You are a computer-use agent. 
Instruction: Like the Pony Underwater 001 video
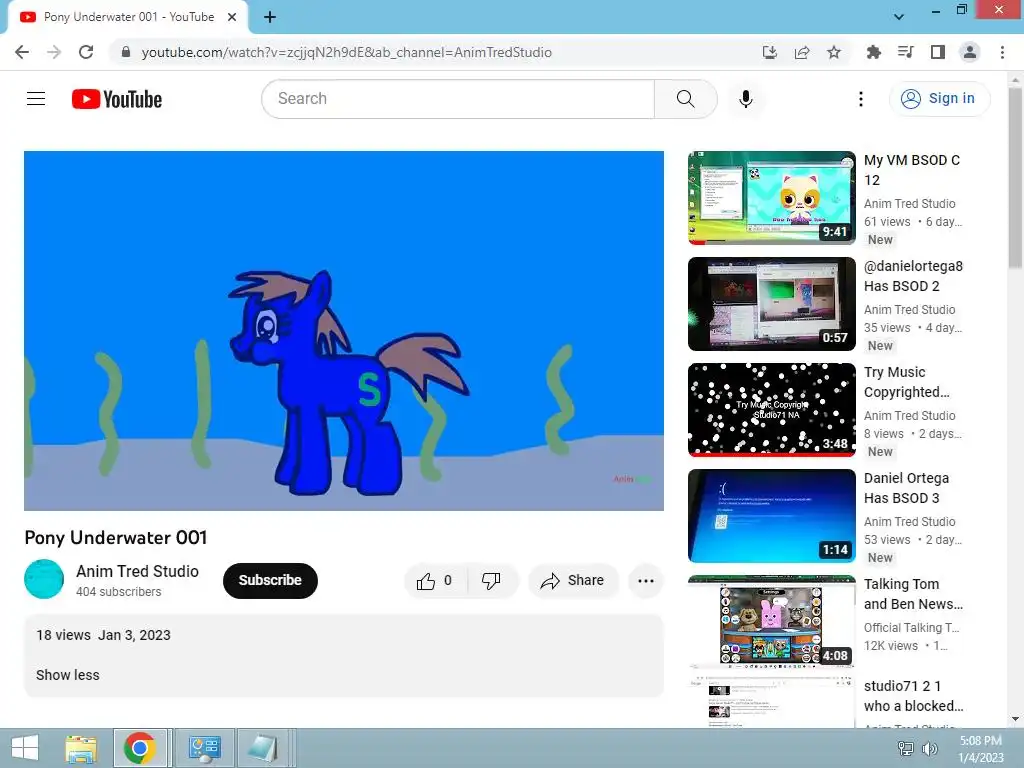[436, 581]
